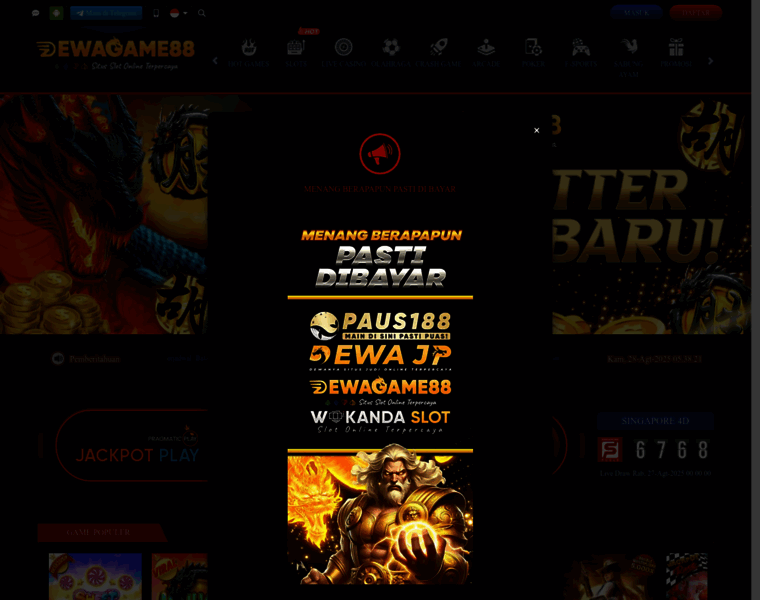The width and height of the screenshot is (760, 600).
Task: Open the Telegram menu button
Action: 106,13
